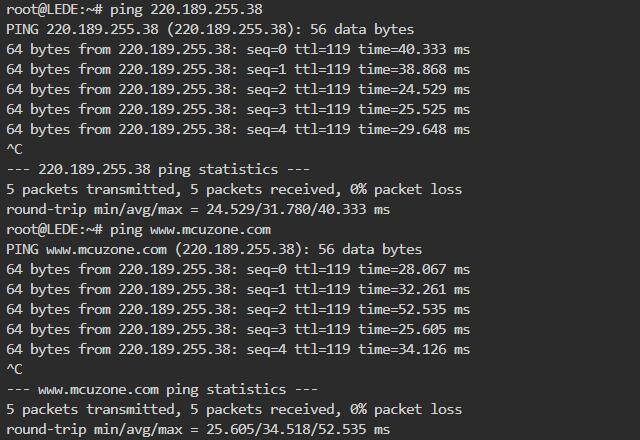Image resolution: width=640 pixels, height=440 pixels.
Task: Click the '--- www.mcuzone.com ping statistics ---' header
Action: point(162,389)
